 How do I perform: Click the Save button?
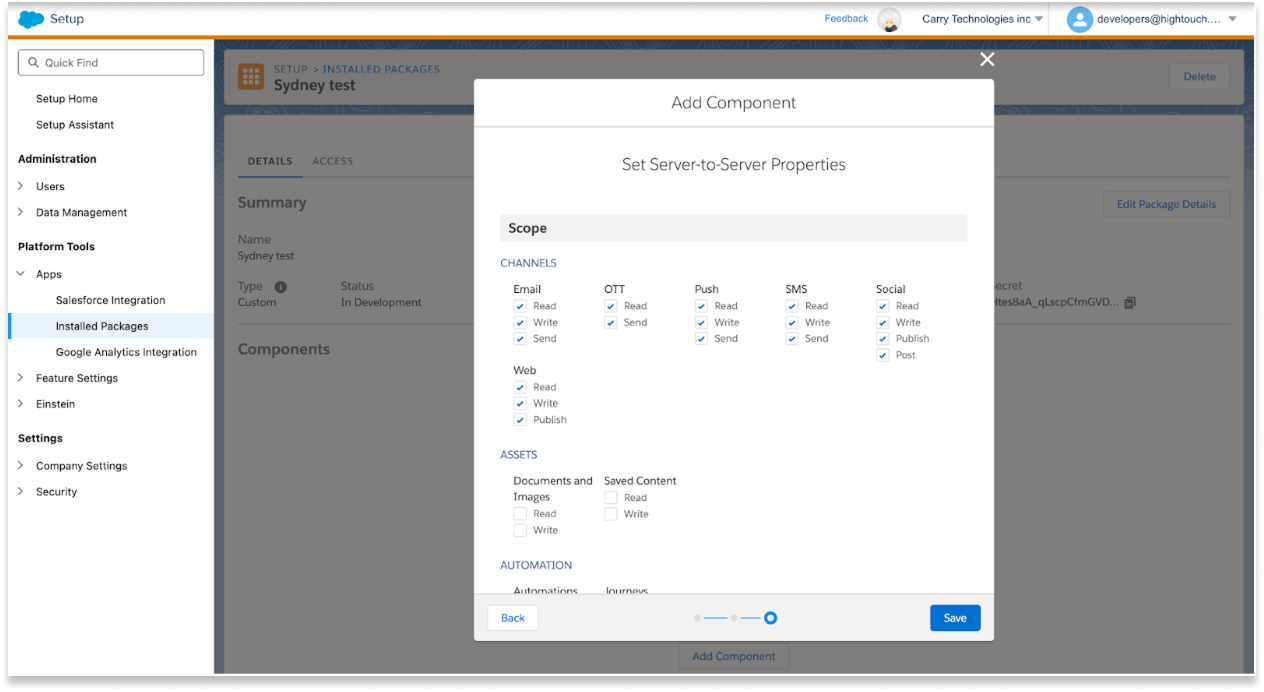[955, 617]
